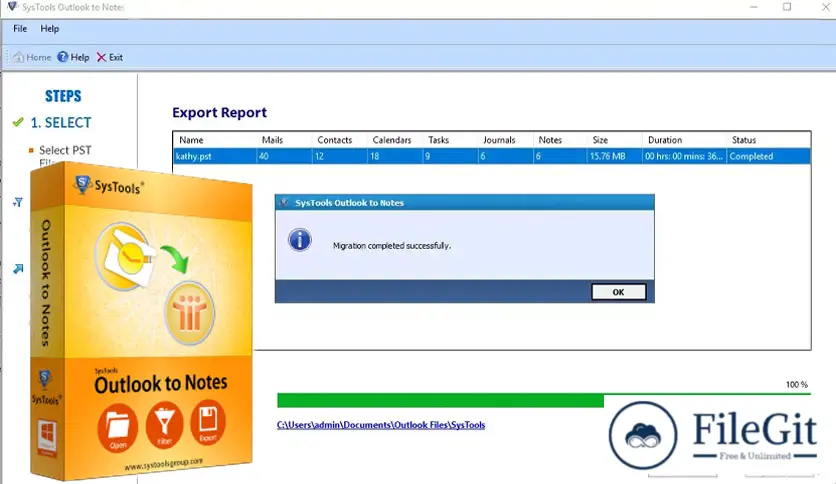Click the Export Report heading
The width and height of the screenshot is (836, 484).
219,112
